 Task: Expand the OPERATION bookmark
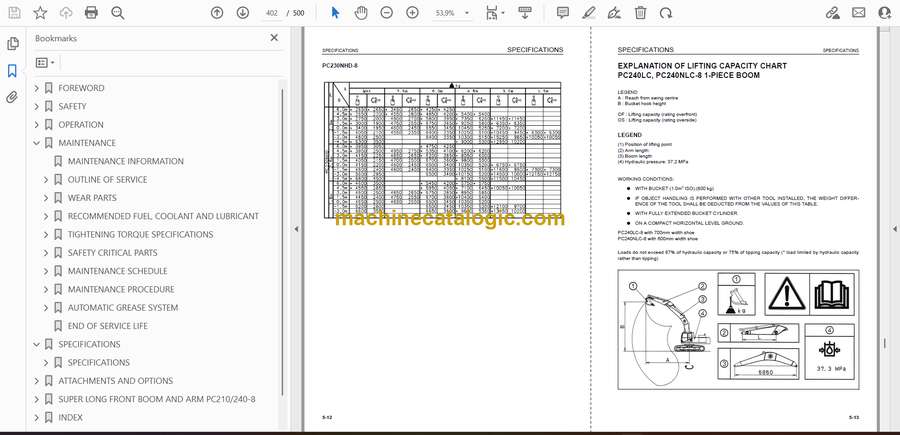(x=37, y=125)
